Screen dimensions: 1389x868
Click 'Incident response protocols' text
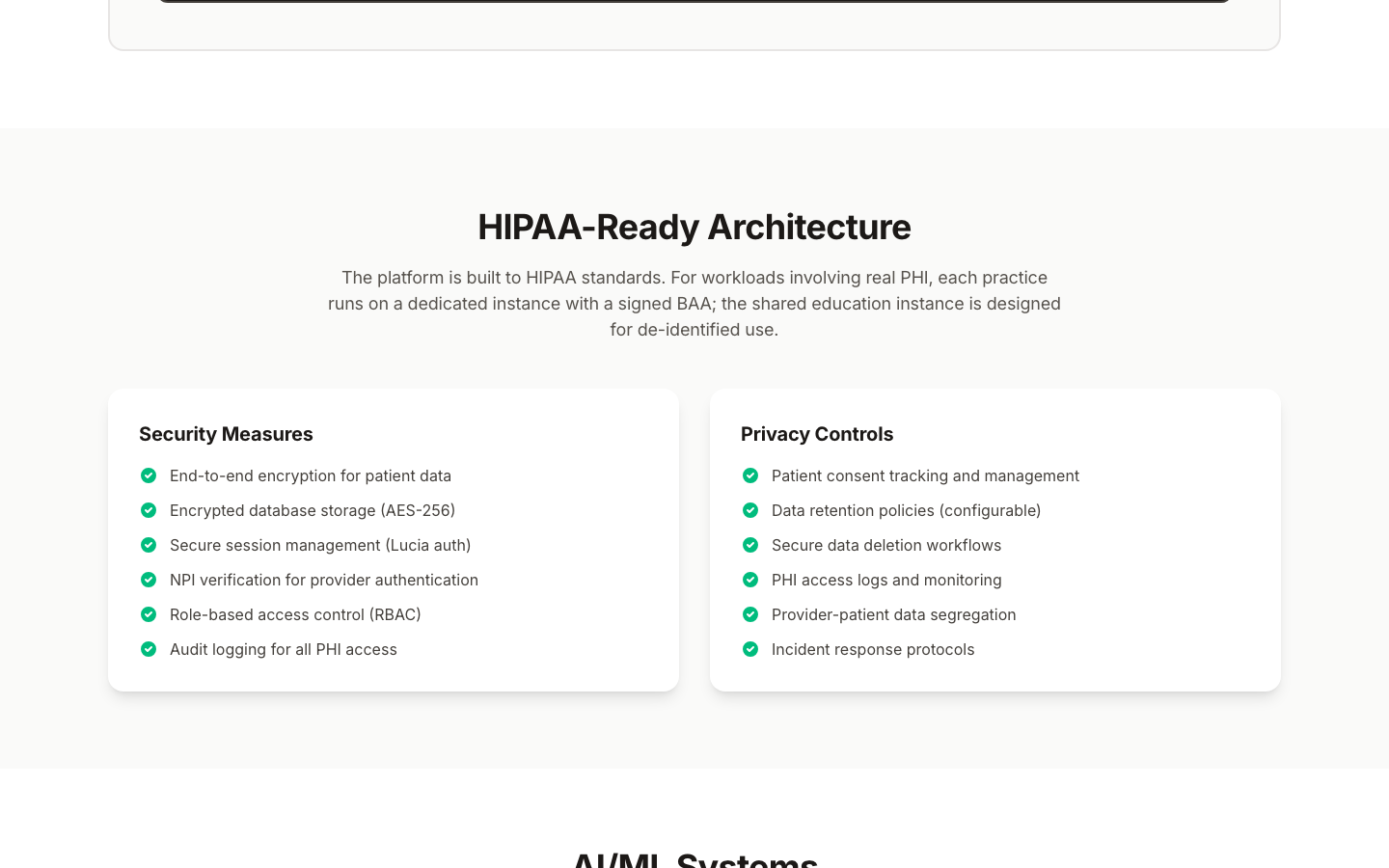coord(873,649)
